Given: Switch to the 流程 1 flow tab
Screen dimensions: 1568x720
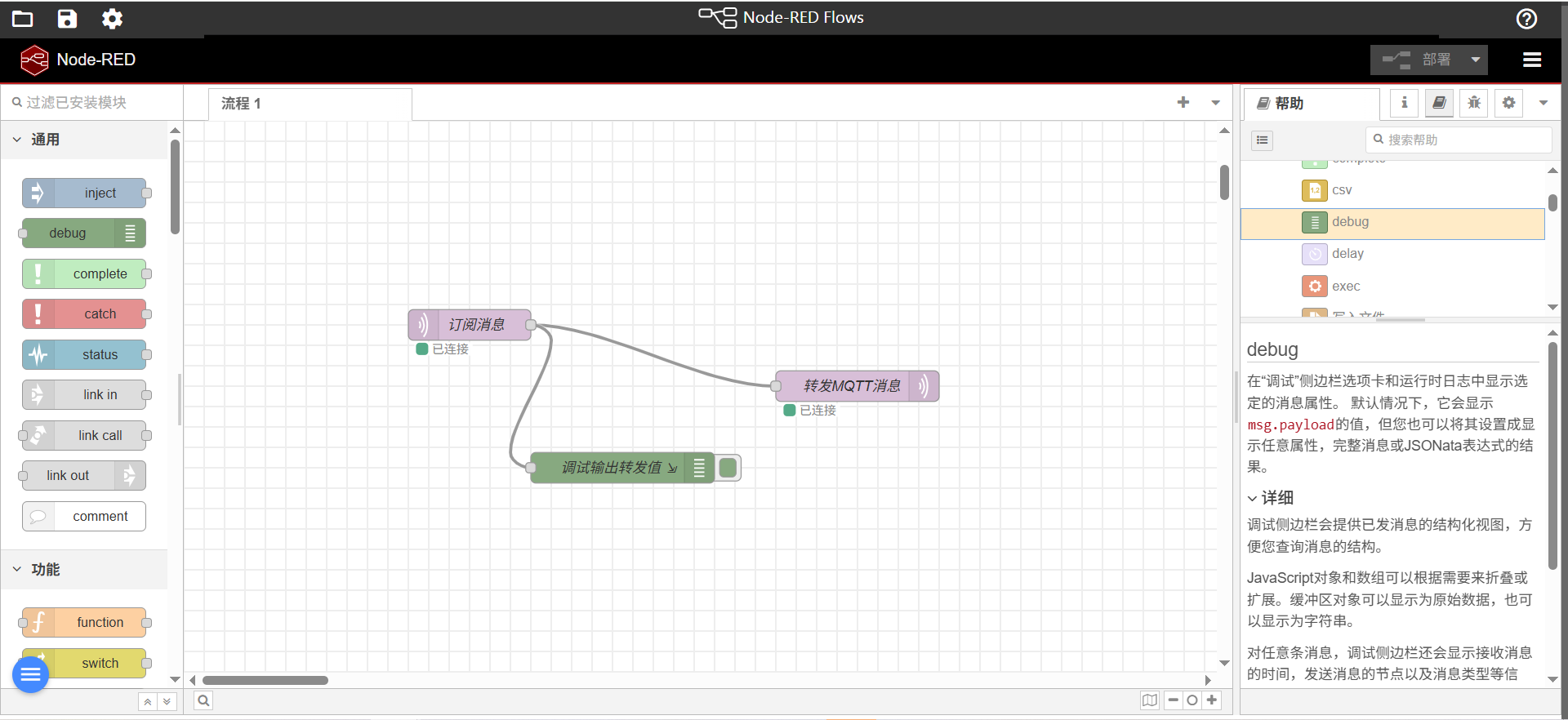Looking at the screenshot, I should point(310,104).
